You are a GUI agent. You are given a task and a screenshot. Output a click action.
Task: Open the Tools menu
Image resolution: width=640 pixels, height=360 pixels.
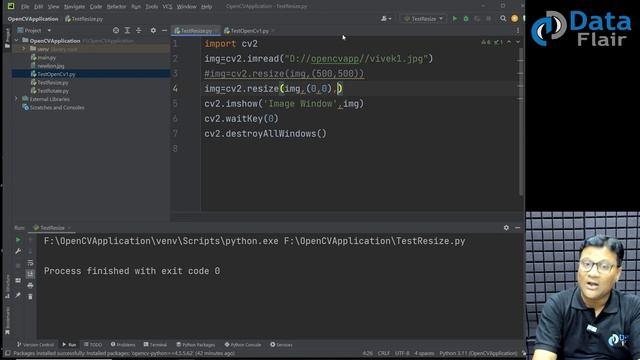tap(151, 7)
